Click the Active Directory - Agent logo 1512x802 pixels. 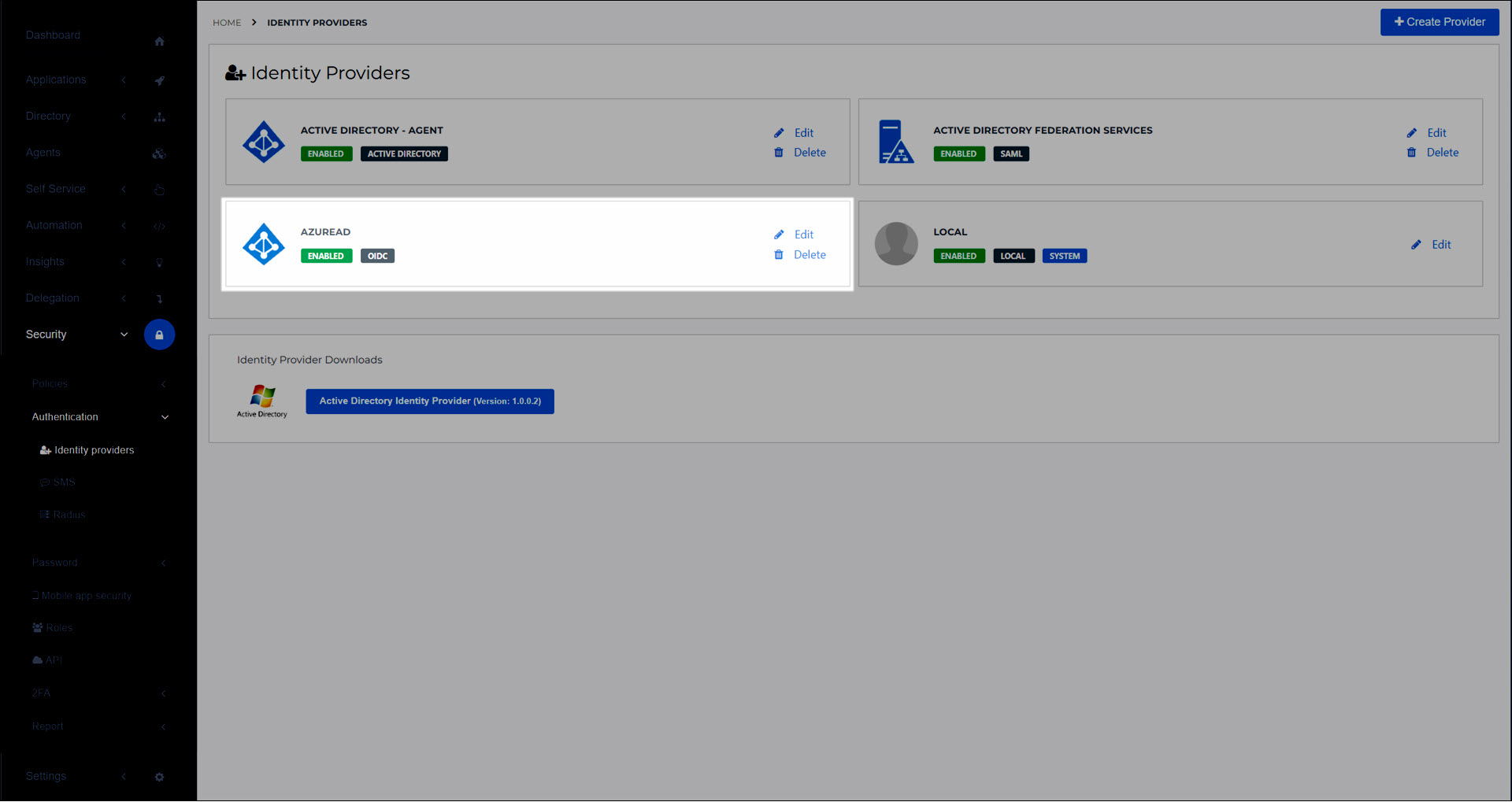[x=264, y=142]
